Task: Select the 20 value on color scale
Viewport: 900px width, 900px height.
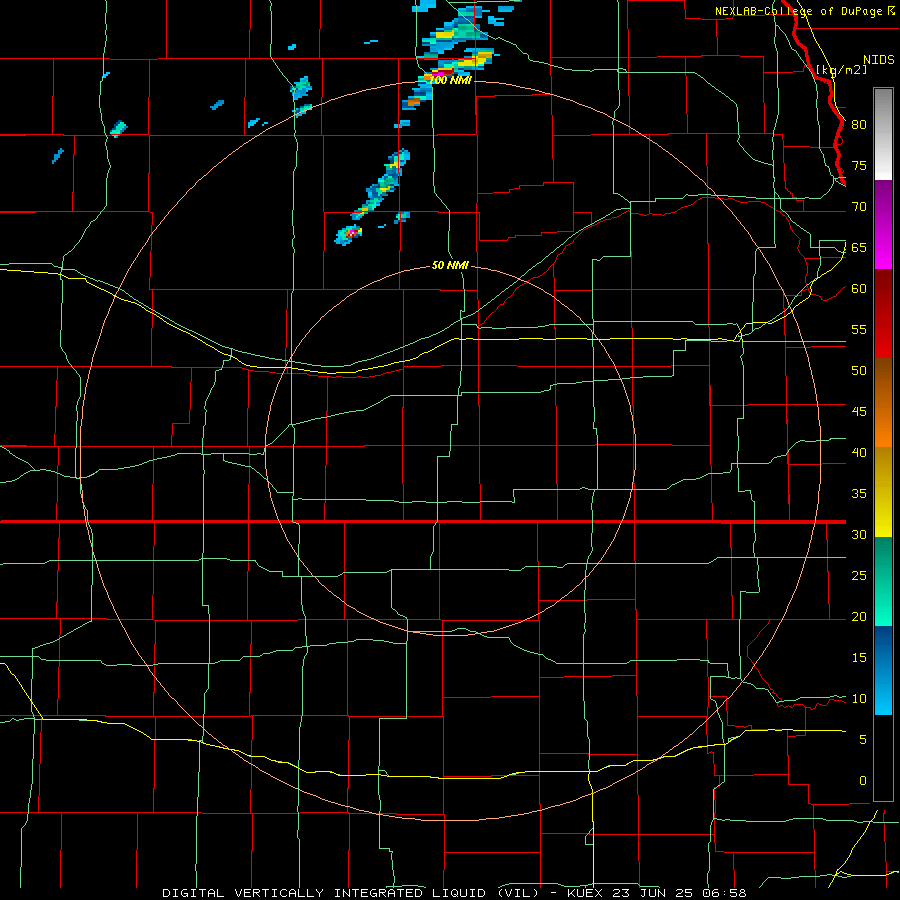Action: pos(859,617)
